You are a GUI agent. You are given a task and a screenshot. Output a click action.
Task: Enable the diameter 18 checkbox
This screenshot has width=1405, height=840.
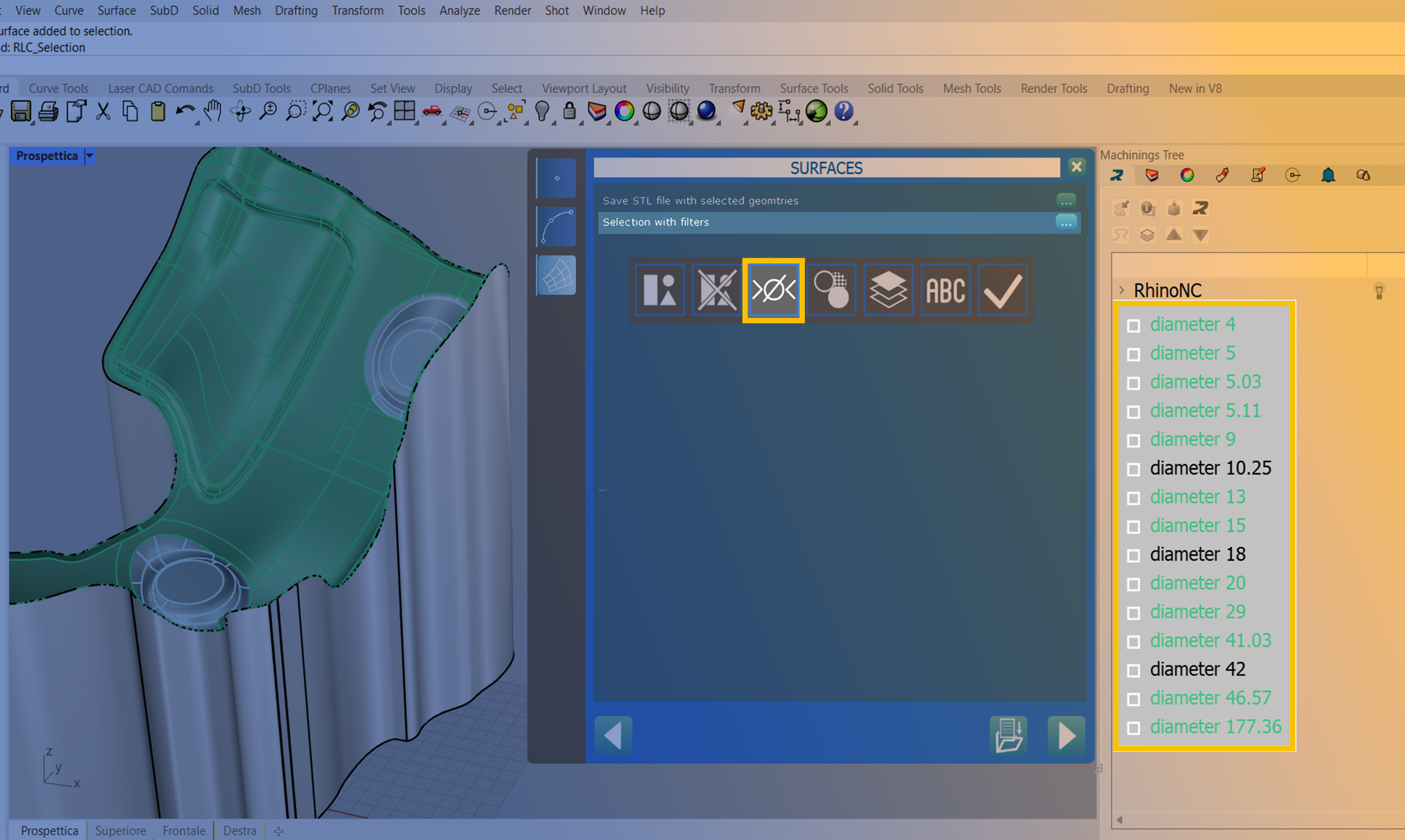pyautogui.click(x=1133, y=556)
